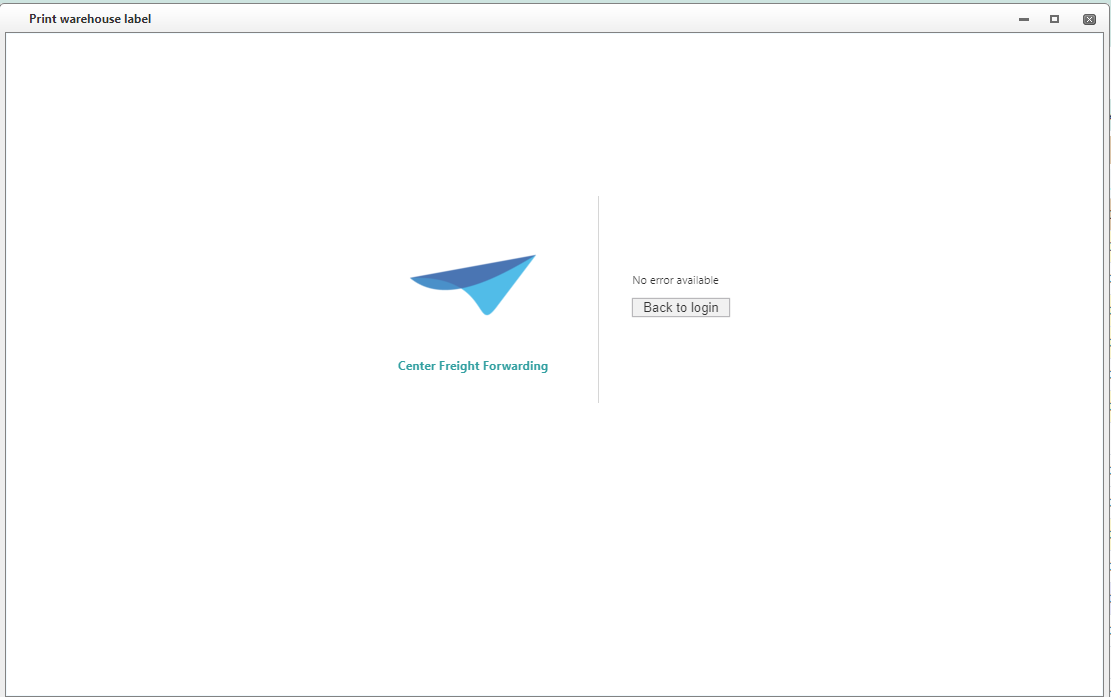This screenshot has height=697, width=1111.
Task: Click the Print warehouse label title
Action: (x=90, y=19)
